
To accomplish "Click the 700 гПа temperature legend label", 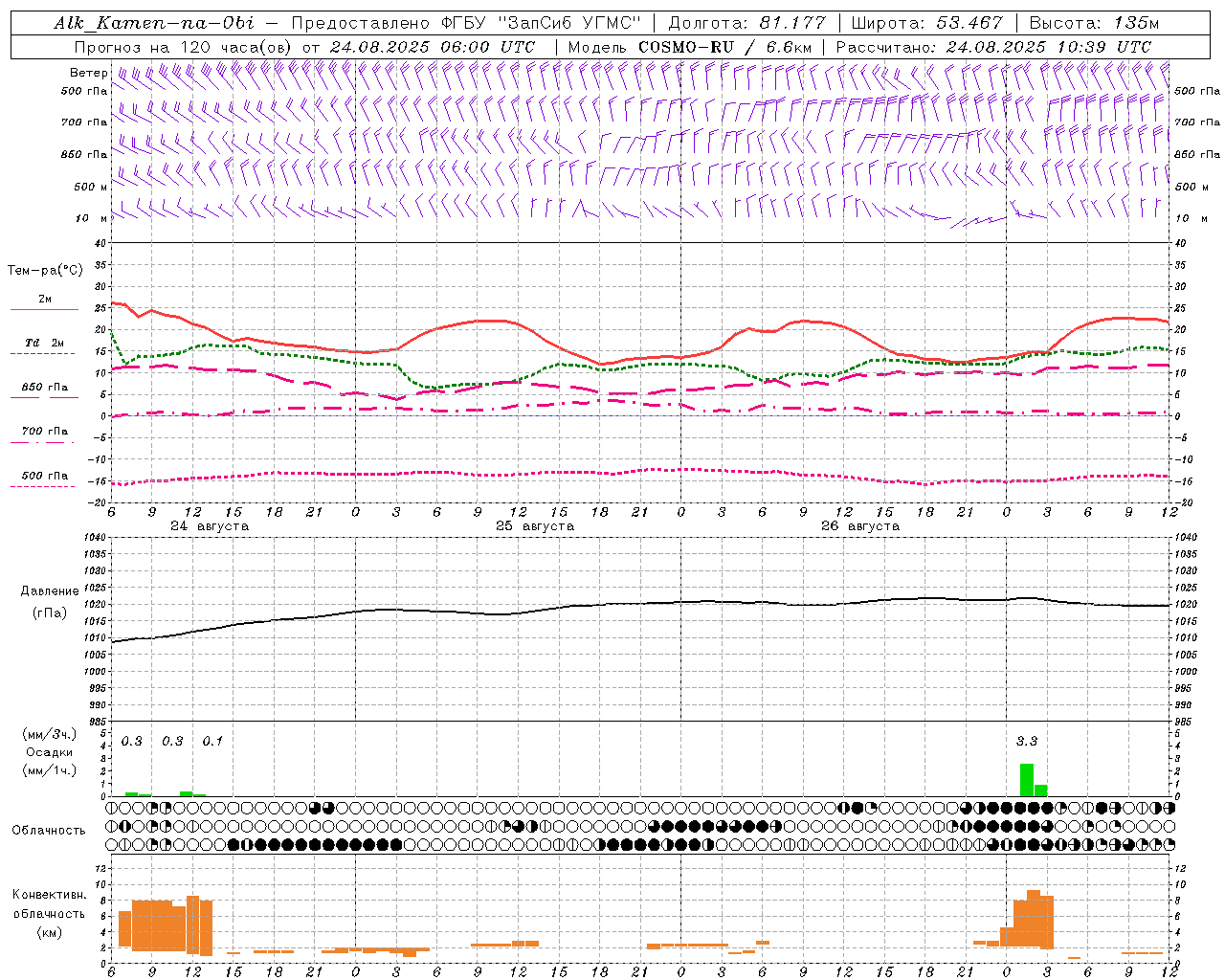I will (x=45, y=432).
